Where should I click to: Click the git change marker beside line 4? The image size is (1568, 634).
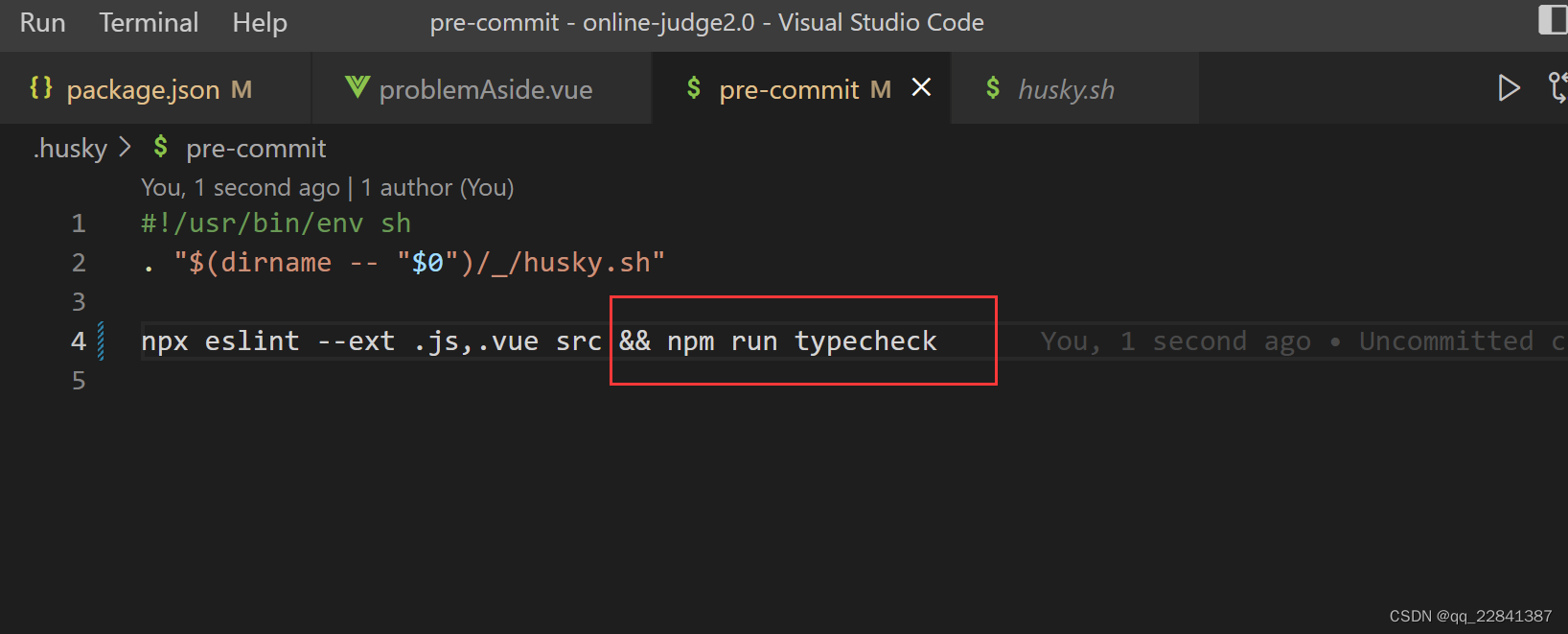102,341
